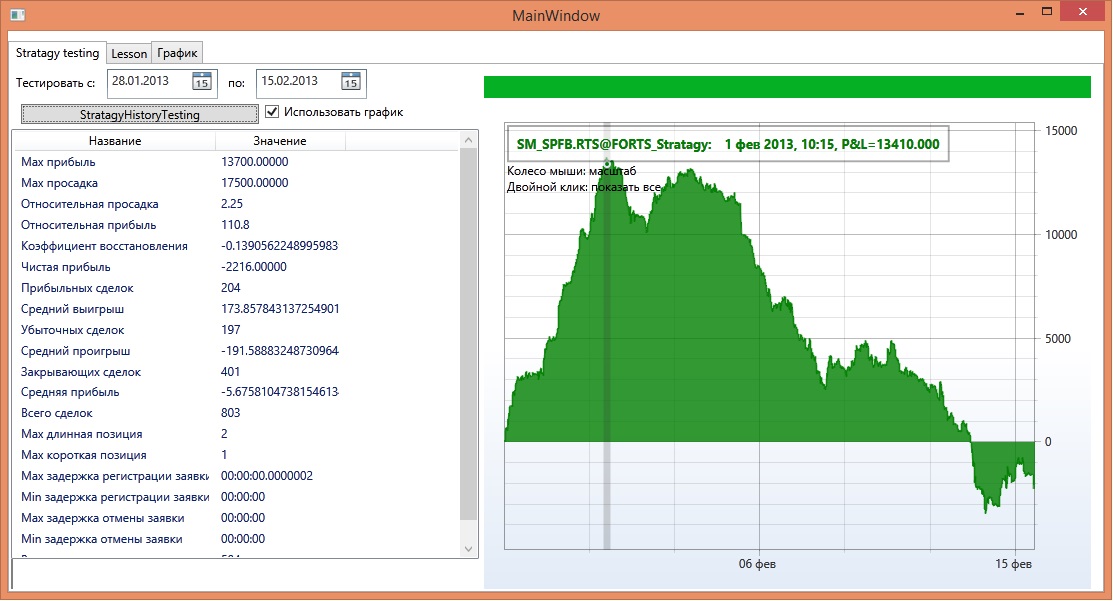The image size is (1113, 601).
Task: Click the green progress bar
Action: click(787, 87)
